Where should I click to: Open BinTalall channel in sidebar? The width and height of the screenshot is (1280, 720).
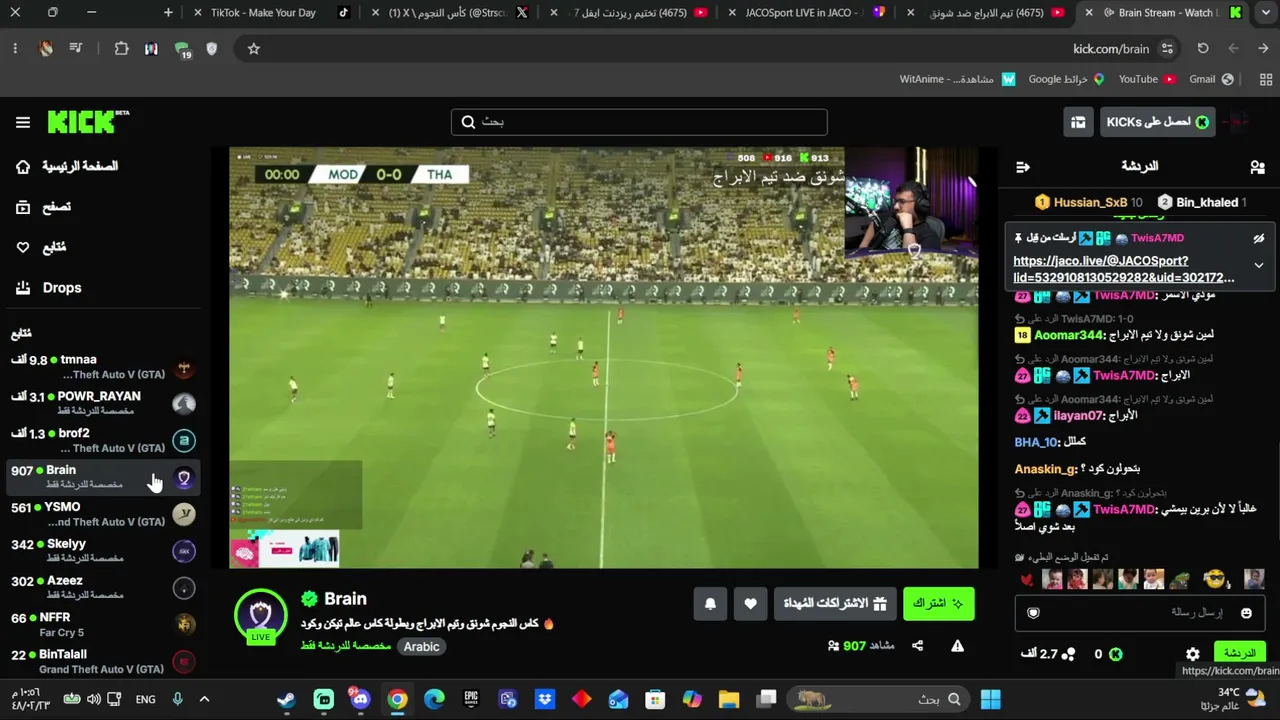(x=102, y=661)
